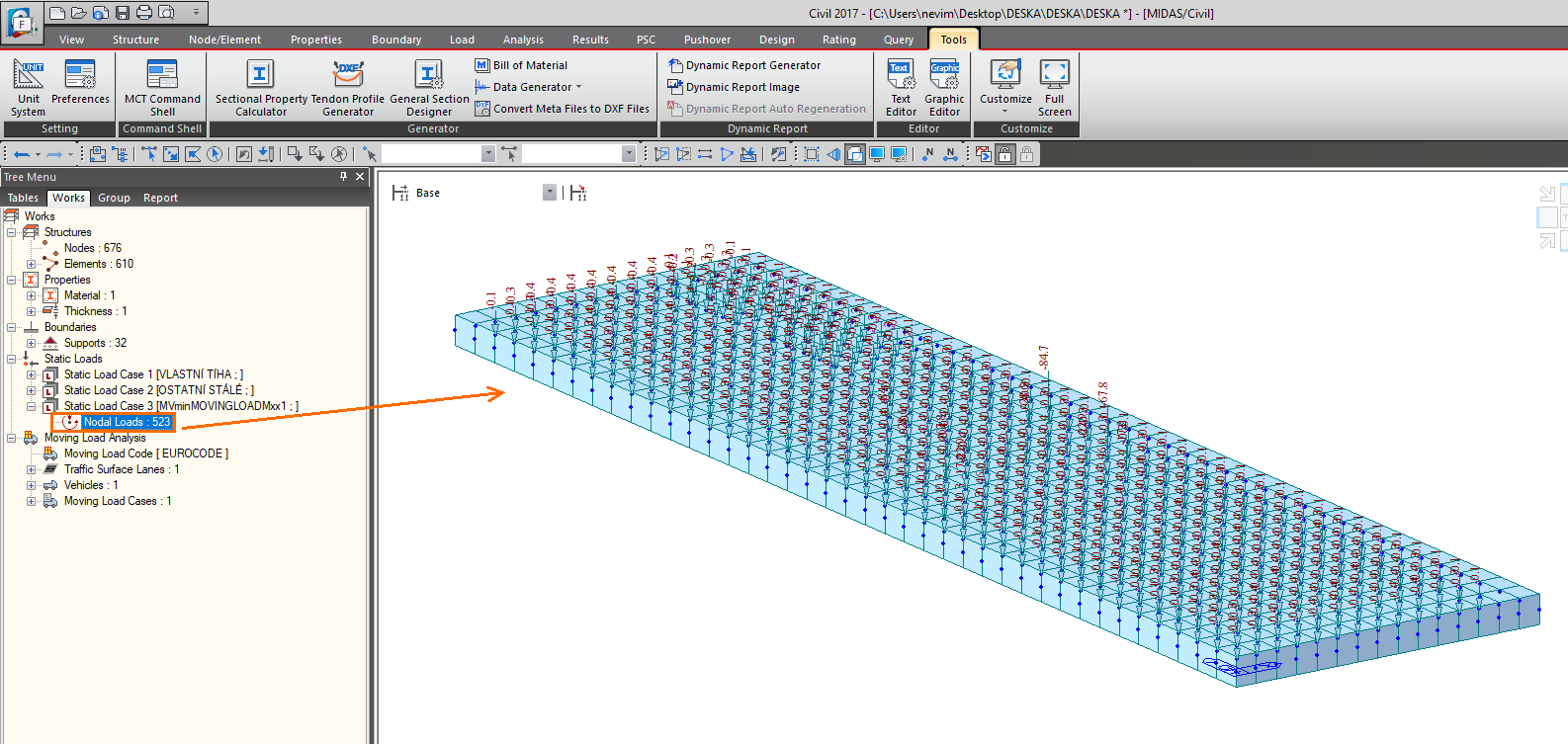The image size is (1568, 744).
Task: Click the Save icon in quick access toolbar
Action: [123, 13]
